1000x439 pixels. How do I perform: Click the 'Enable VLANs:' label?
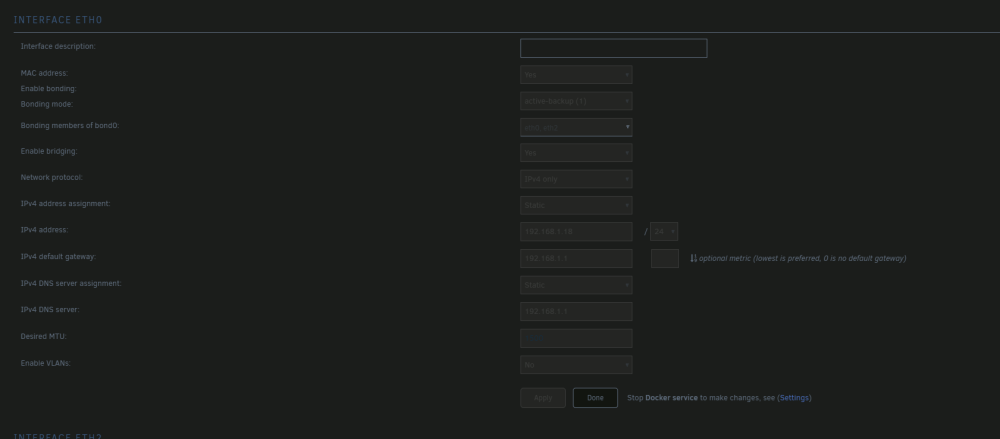(45, 363)
